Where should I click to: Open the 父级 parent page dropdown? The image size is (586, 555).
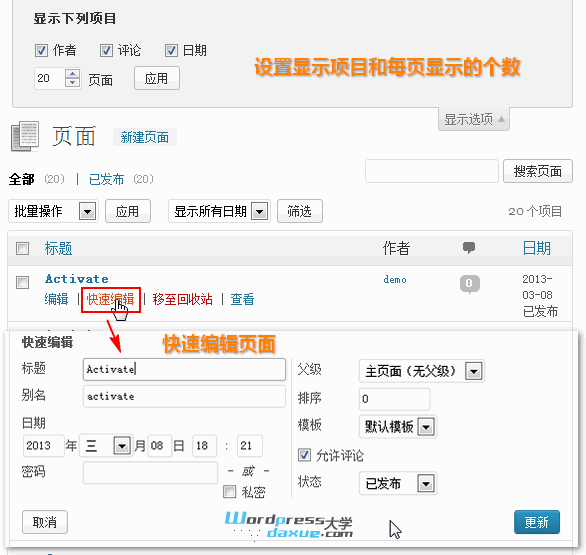tap(422, 371)
